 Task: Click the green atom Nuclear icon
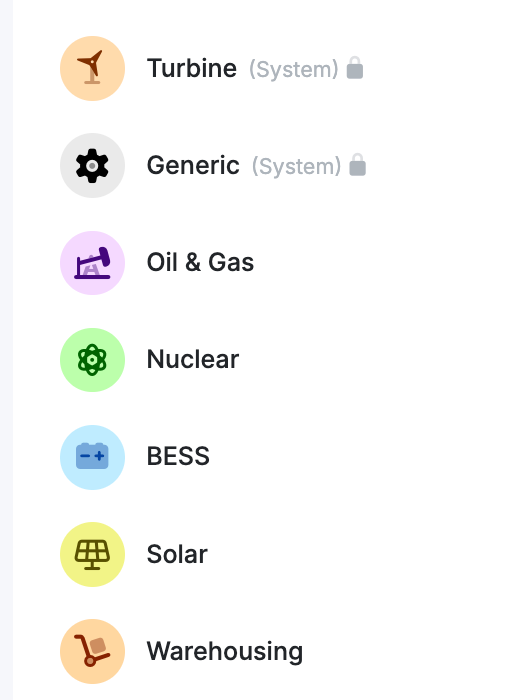[x=92, y=360]
